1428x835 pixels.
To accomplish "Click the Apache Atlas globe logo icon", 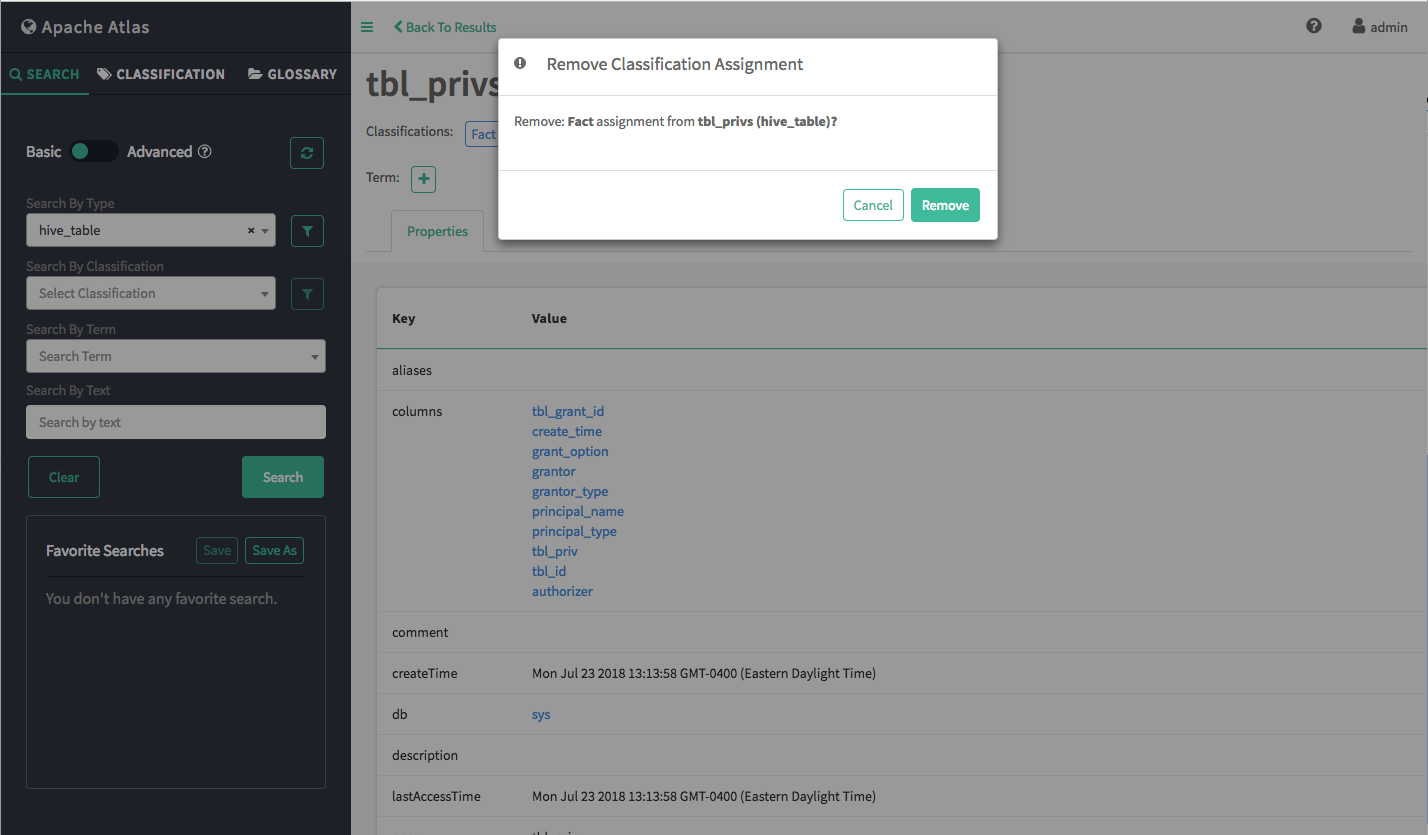I will (29, 27).
